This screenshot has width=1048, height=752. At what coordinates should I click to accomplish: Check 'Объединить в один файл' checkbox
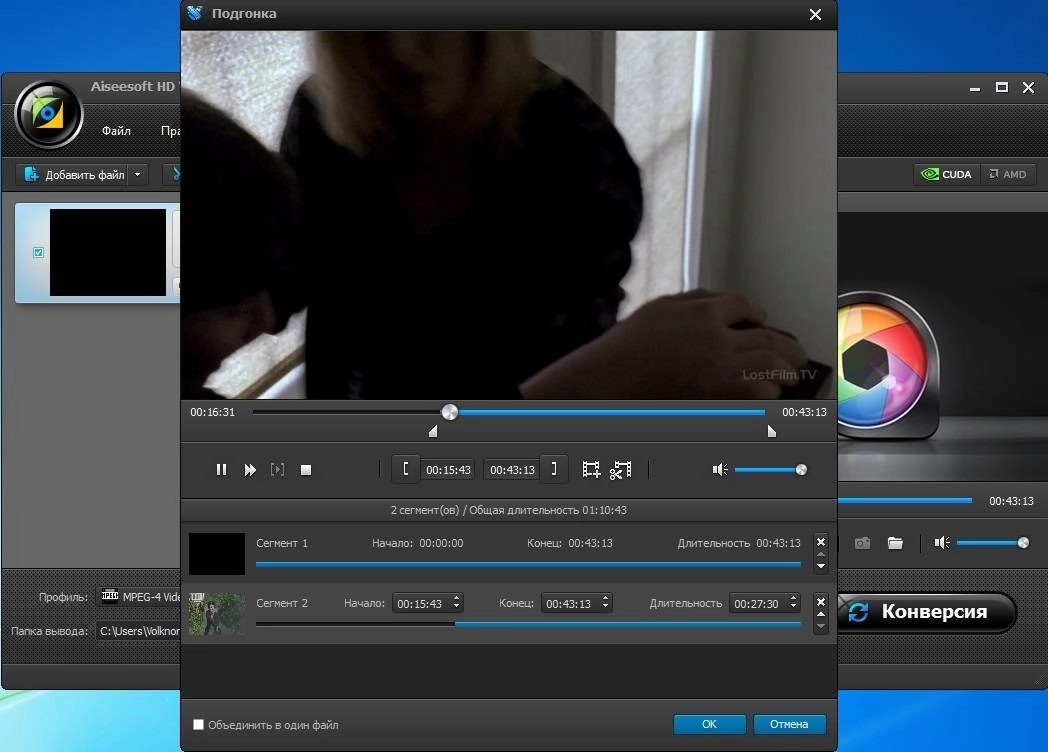point(199,725)
